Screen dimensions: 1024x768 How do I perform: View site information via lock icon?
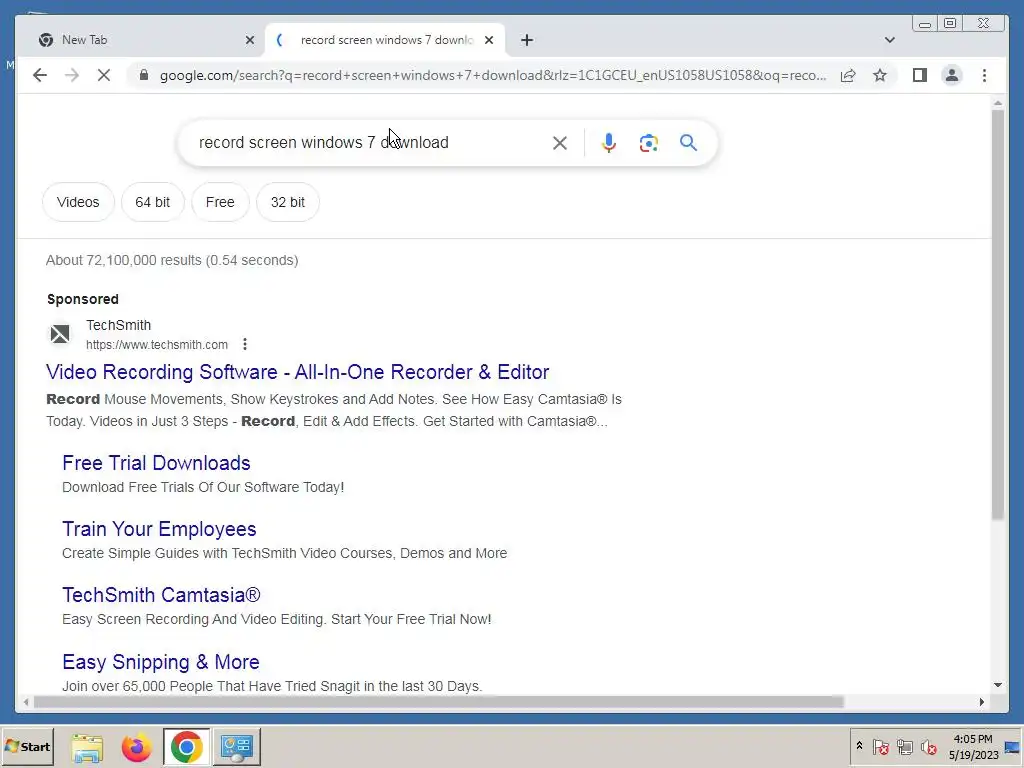[144, 75]
